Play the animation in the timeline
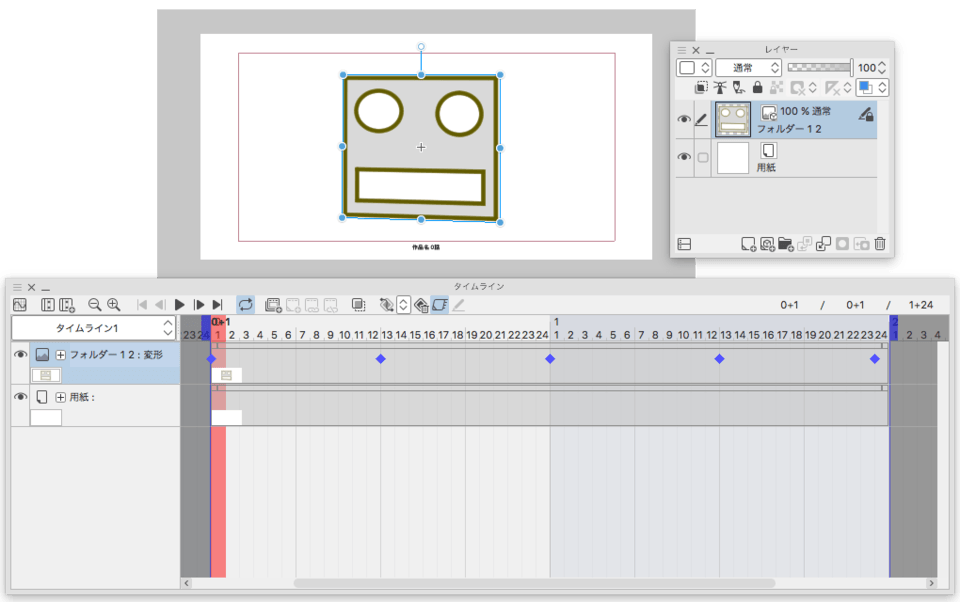This screenshot has width=960, height=602. (180, 305)
